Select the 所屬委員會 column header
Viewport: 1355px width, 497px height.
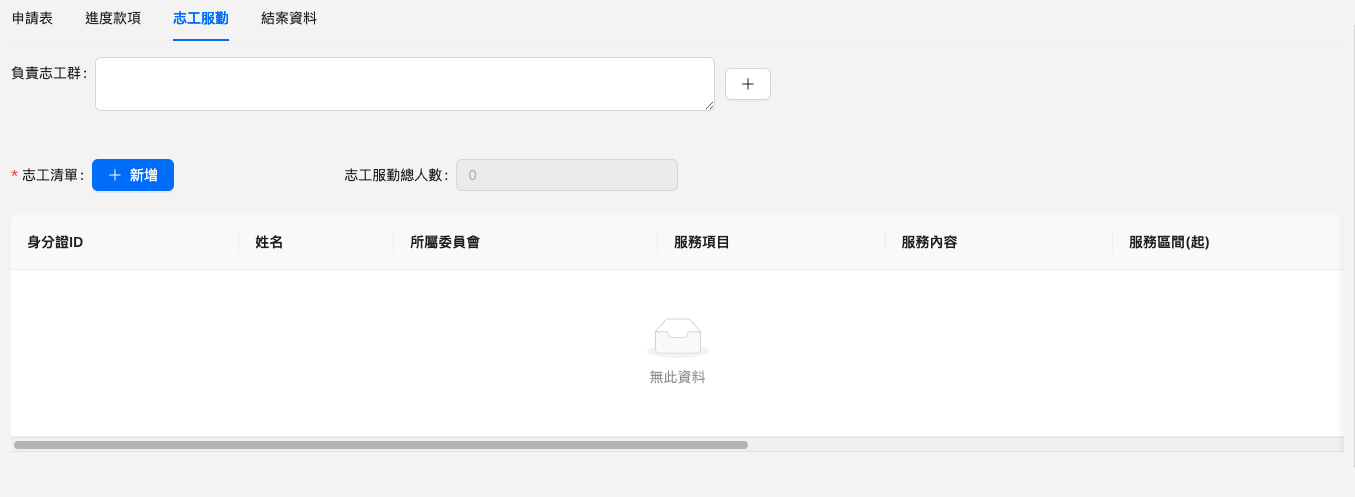click(444, 242)
